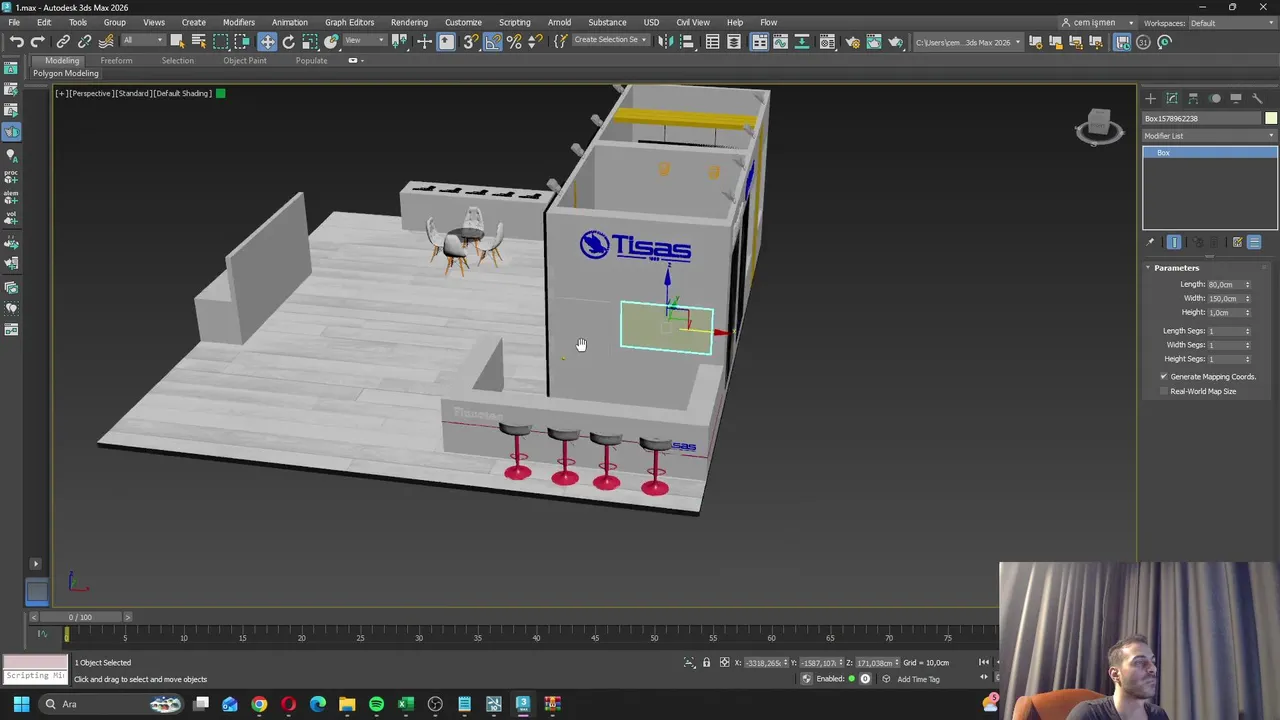The width and height of the screenshot is (1280, 720).
Task: Select the Select and Rotate tool
Action: (x=288, y=41)
